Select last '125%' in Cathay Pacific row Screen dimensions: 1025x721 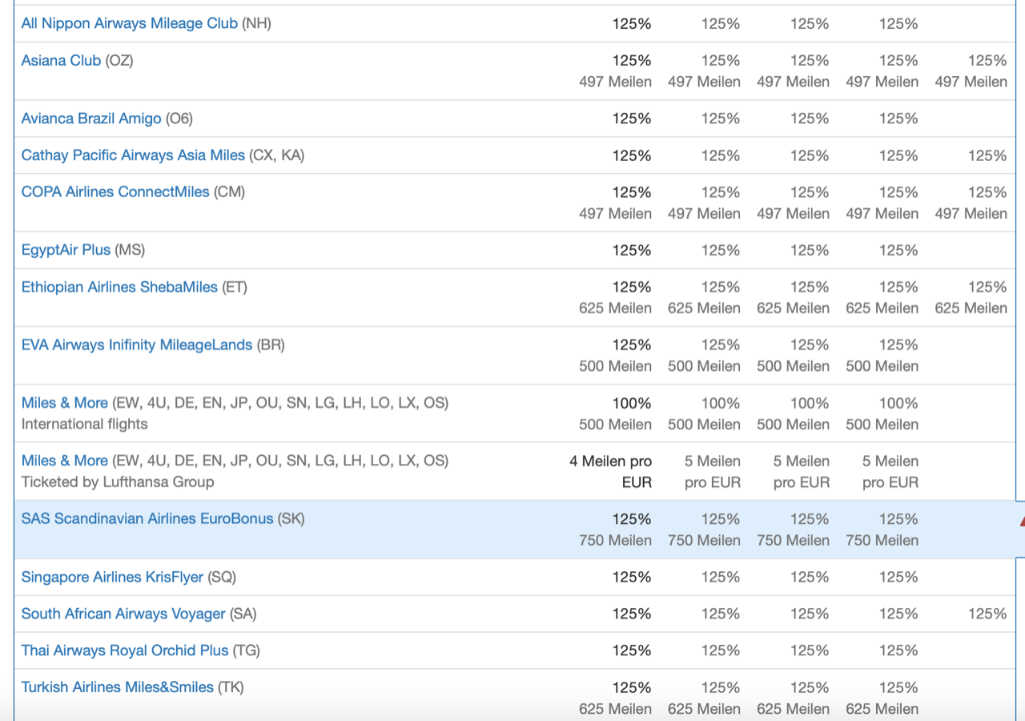click(x=987, y=156)
